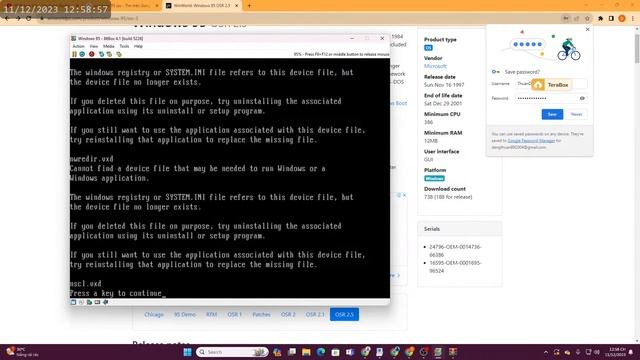The width and height of the screenshot is (640, 360).
Task: Click serial 16595-OEM-0001695-96524
Action: pos(455,267)
